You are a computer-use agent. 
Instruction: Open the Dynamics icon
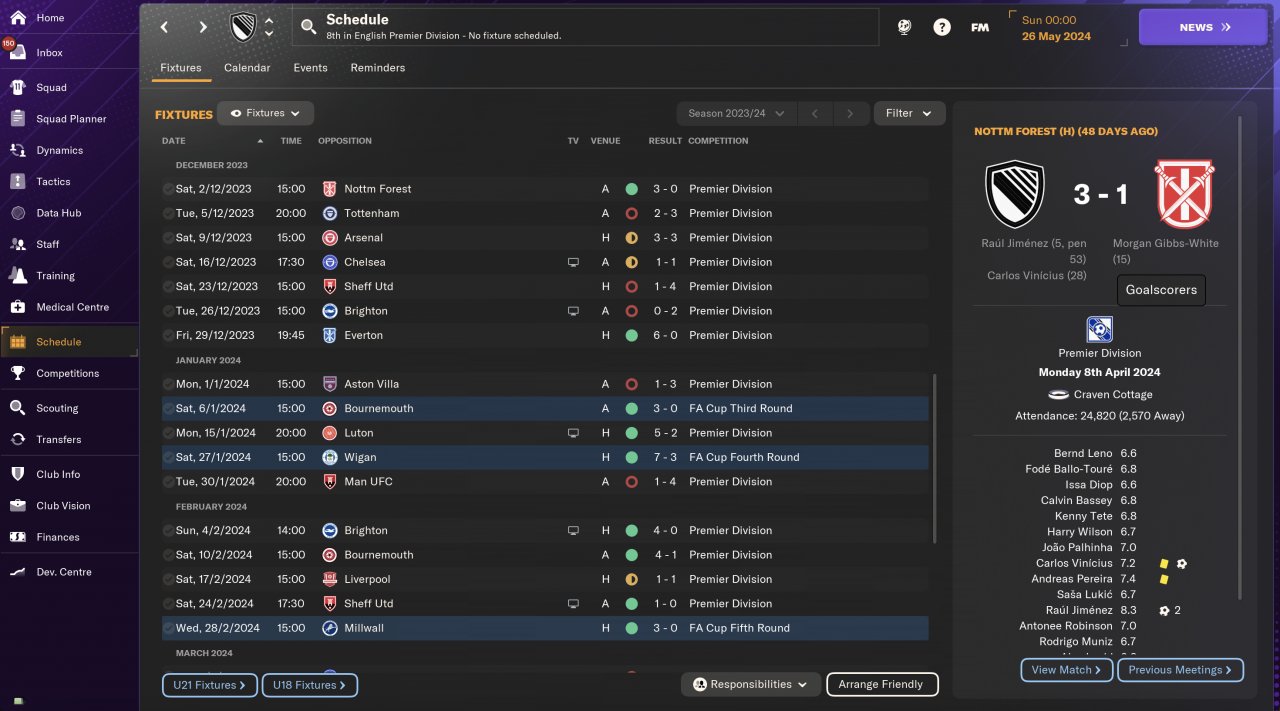[x=18, y=150]
